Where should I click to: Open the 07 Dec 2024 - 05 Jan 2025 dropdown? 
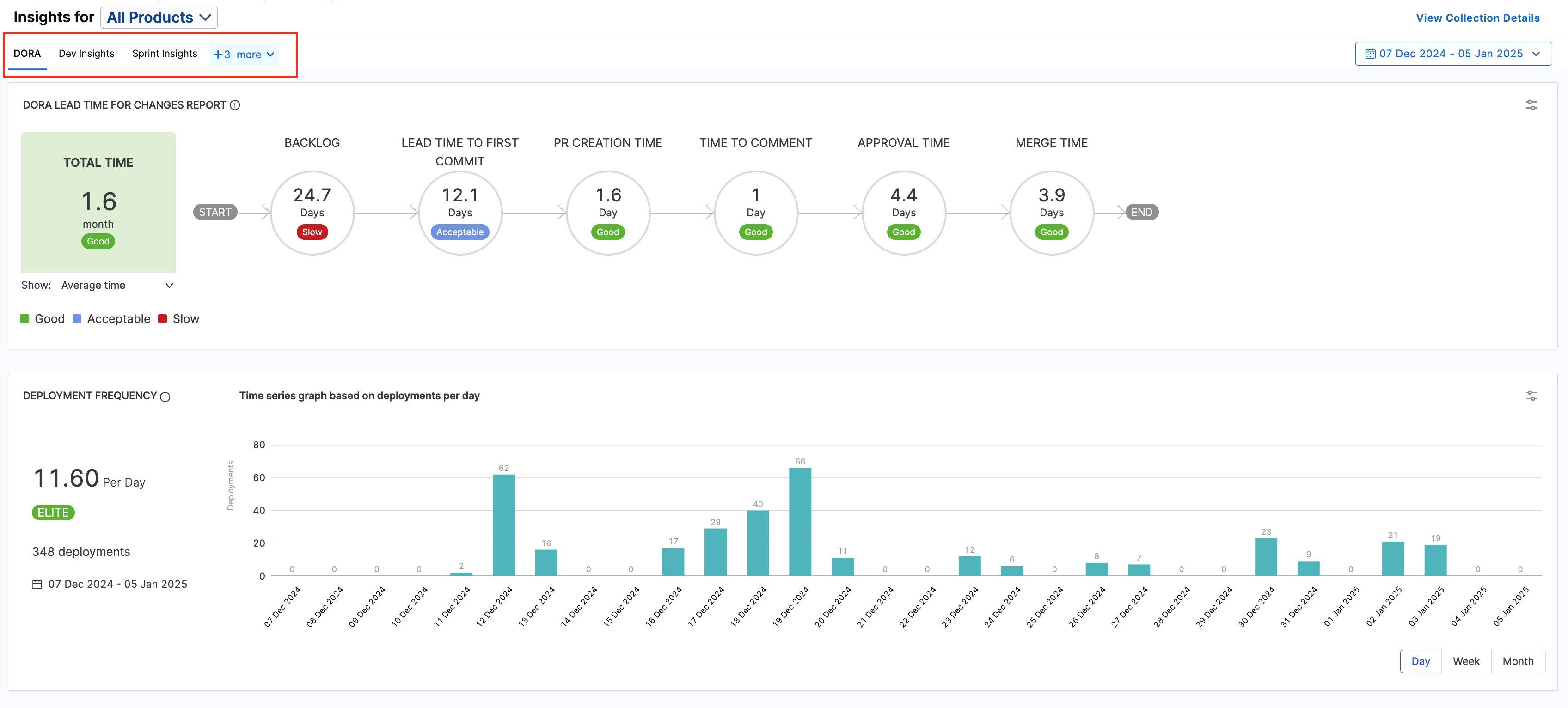[1452, 54]
